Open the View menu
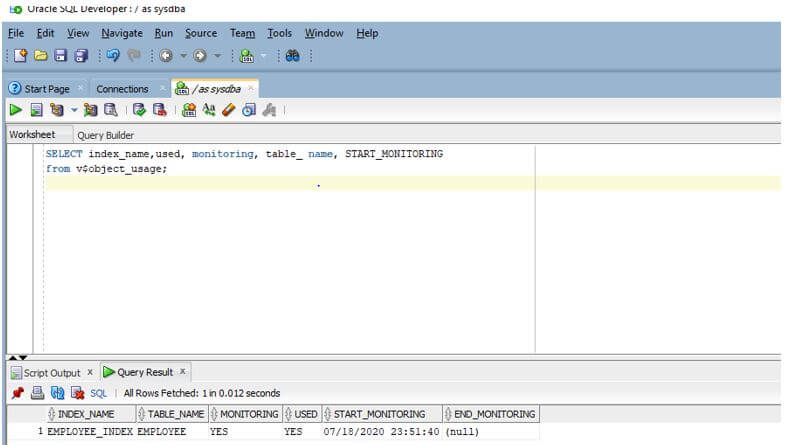The image size is (799, 445). pos(78,33)
